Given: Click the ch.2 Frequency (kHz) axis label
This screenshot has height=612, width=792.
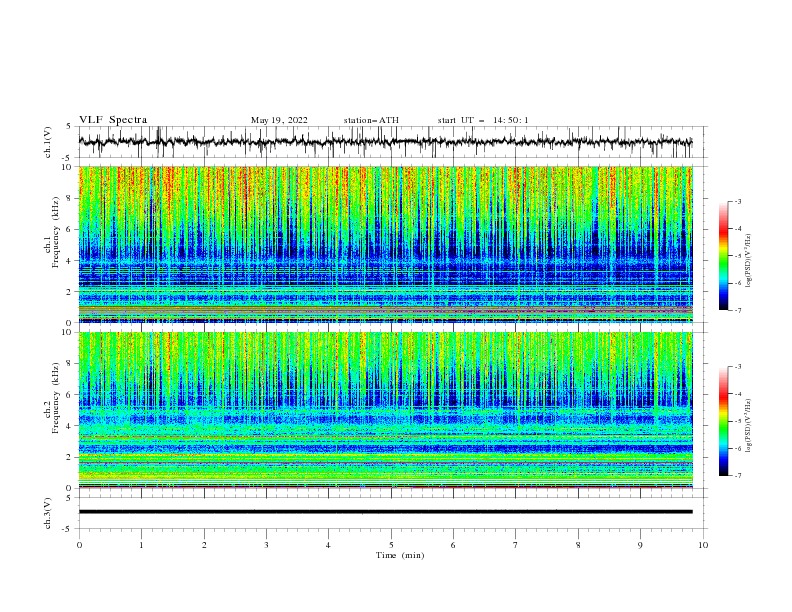Looking at the screenshot, I should [52, 398].
